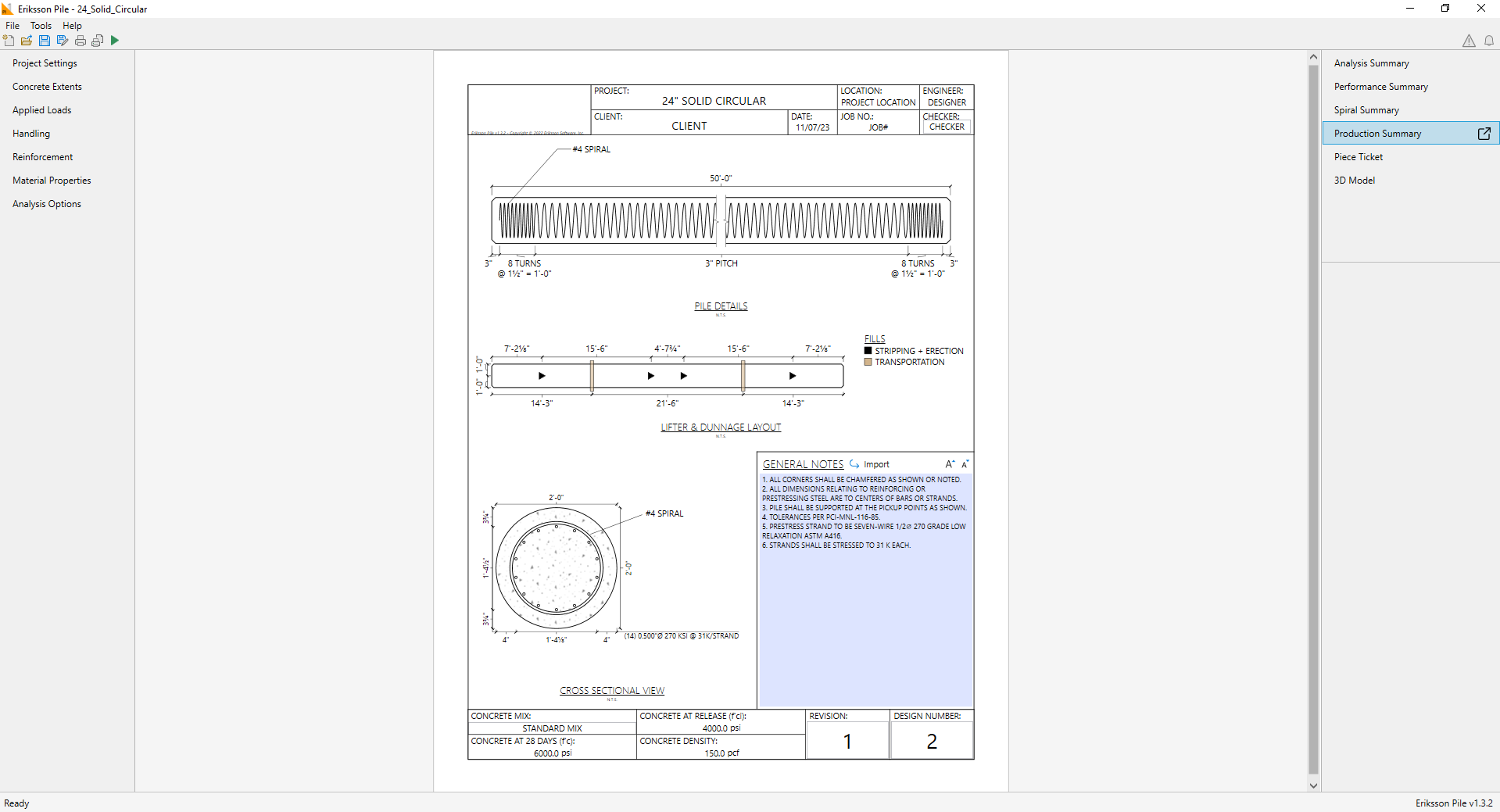View the 3D Model
This screenshot has height=812, width=1500.
[1355, 181]
